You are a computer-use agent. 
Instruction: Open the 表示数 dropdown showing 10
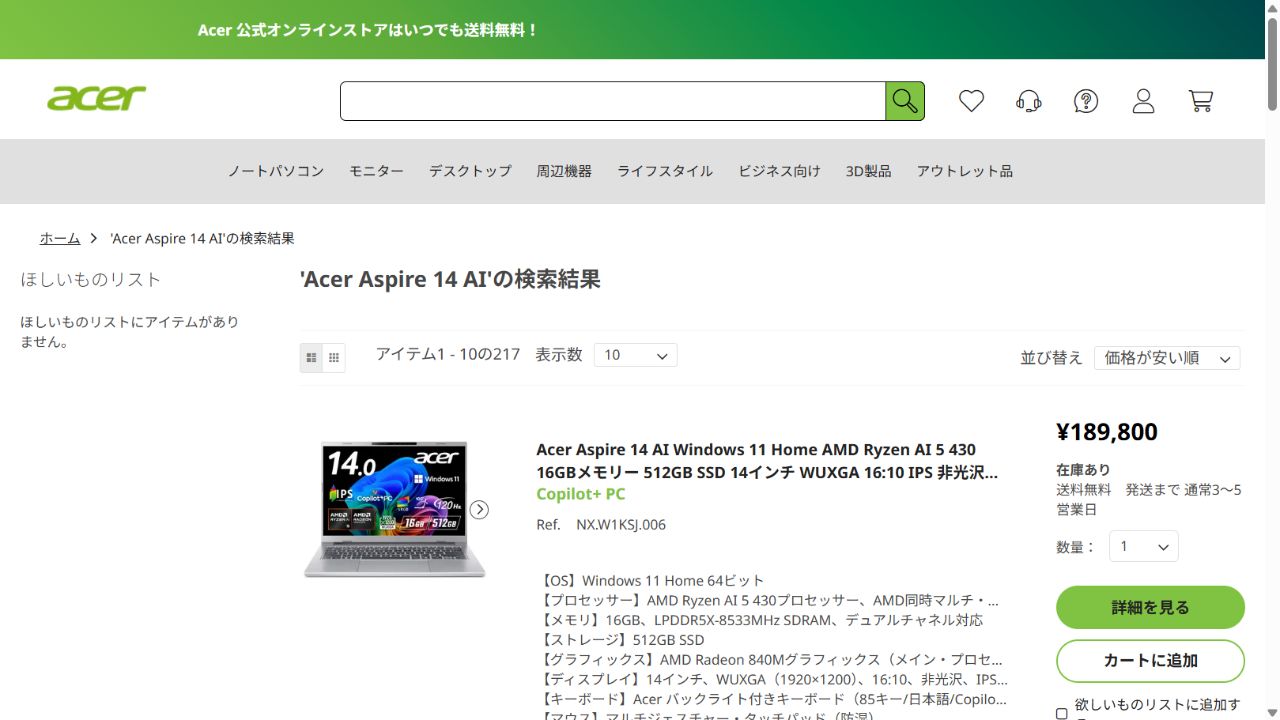[635, 355]
